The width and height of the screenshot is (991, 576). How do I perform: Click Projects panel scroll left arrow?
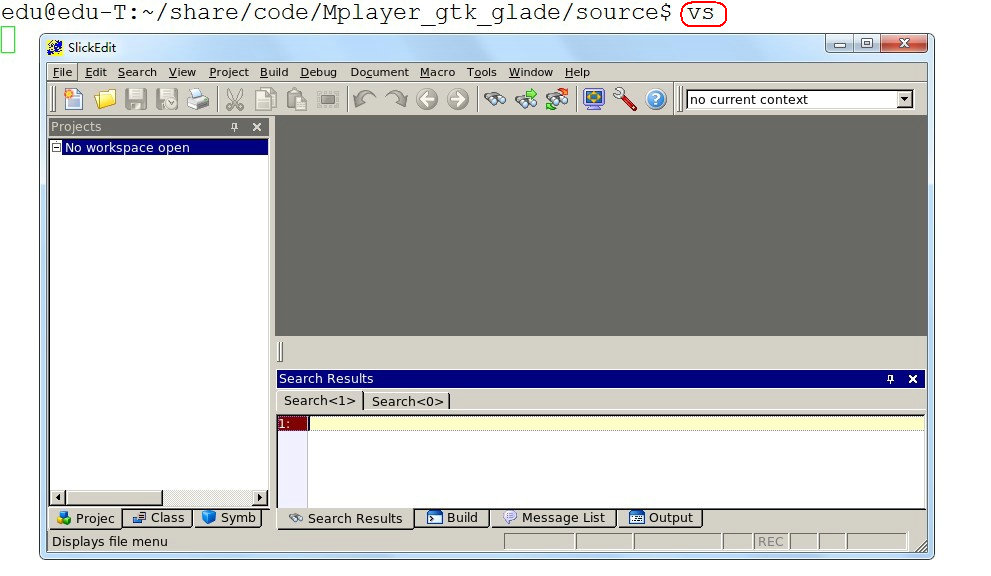(x=58, y=498)
